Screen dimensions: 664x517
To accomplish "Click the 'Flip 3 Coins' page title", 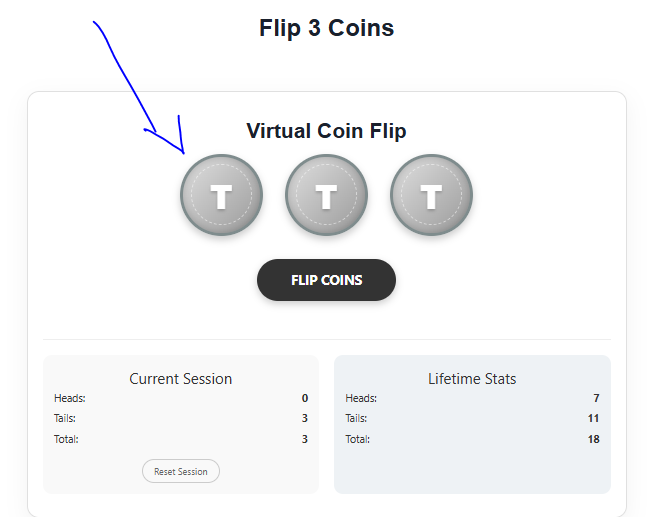I will tap(326, 28).
